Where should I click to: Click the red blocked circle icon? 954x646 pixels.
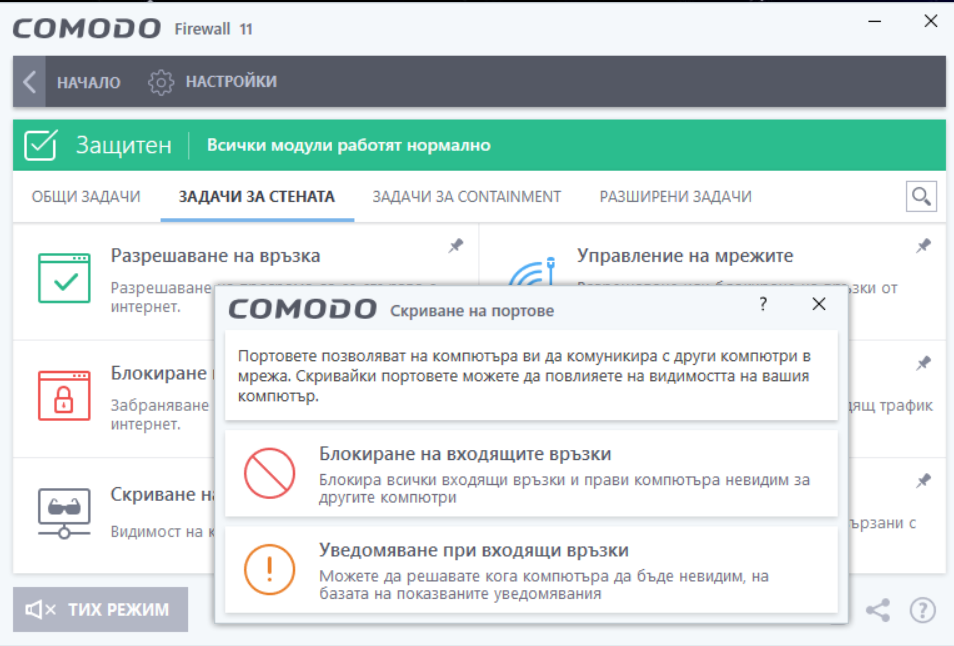[270, 473]
